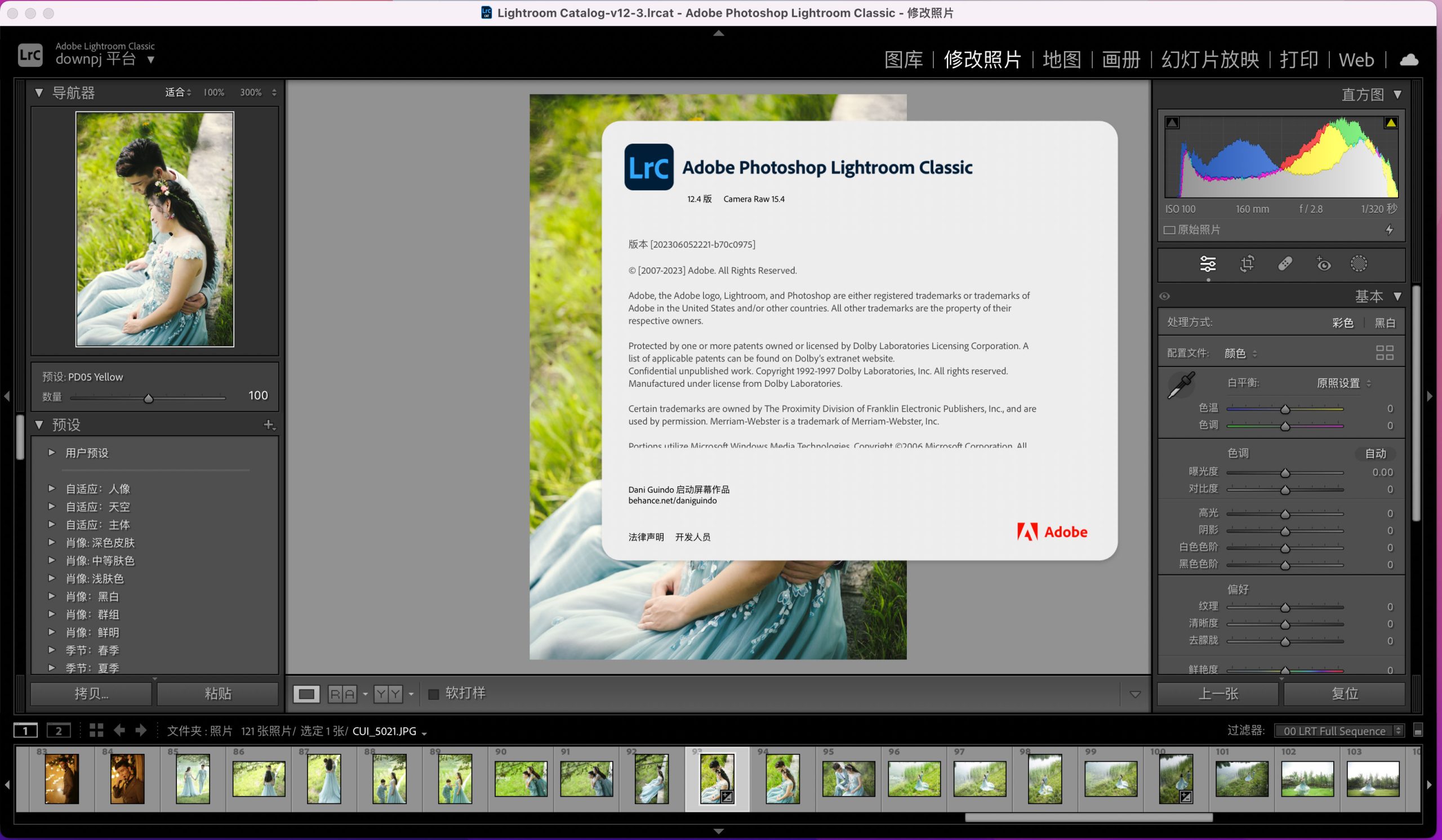Screen dimensions: 1442x840
Task: Click the 复位 reset button
Action: [1344, 694]
